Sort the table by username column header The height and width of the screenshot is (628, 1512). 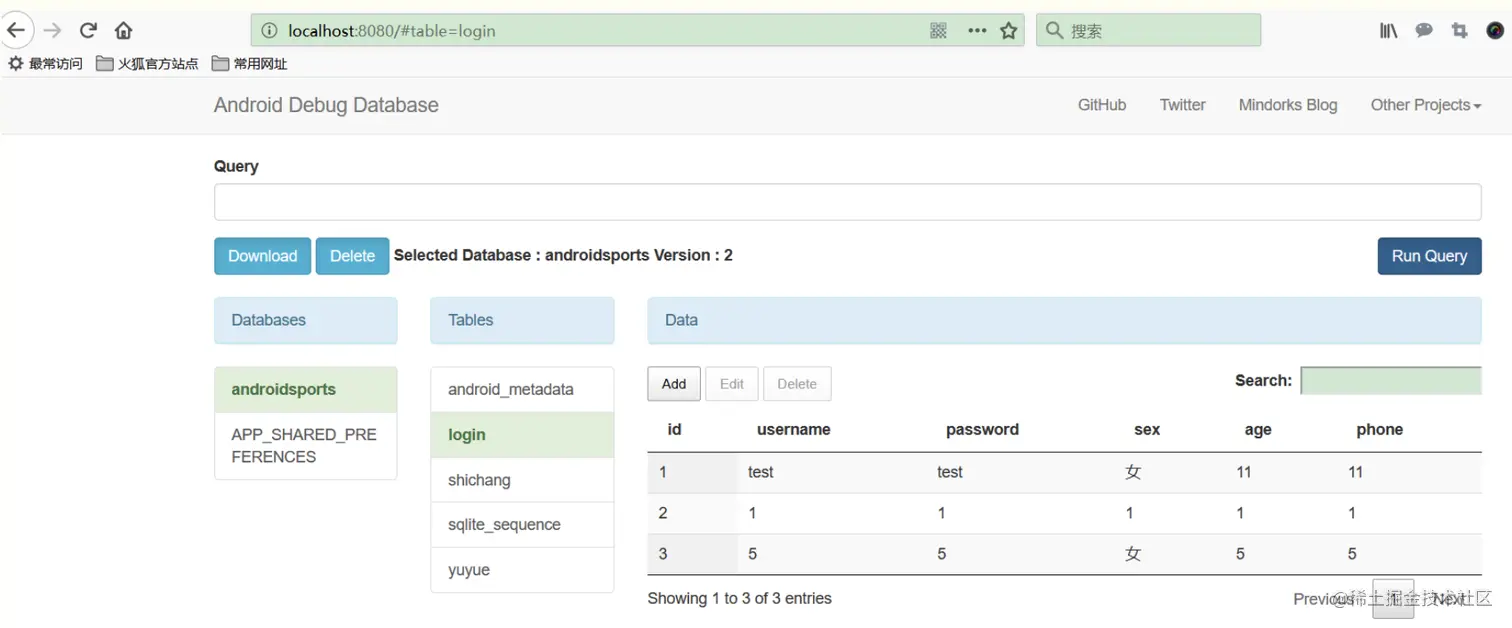point(793,430)
